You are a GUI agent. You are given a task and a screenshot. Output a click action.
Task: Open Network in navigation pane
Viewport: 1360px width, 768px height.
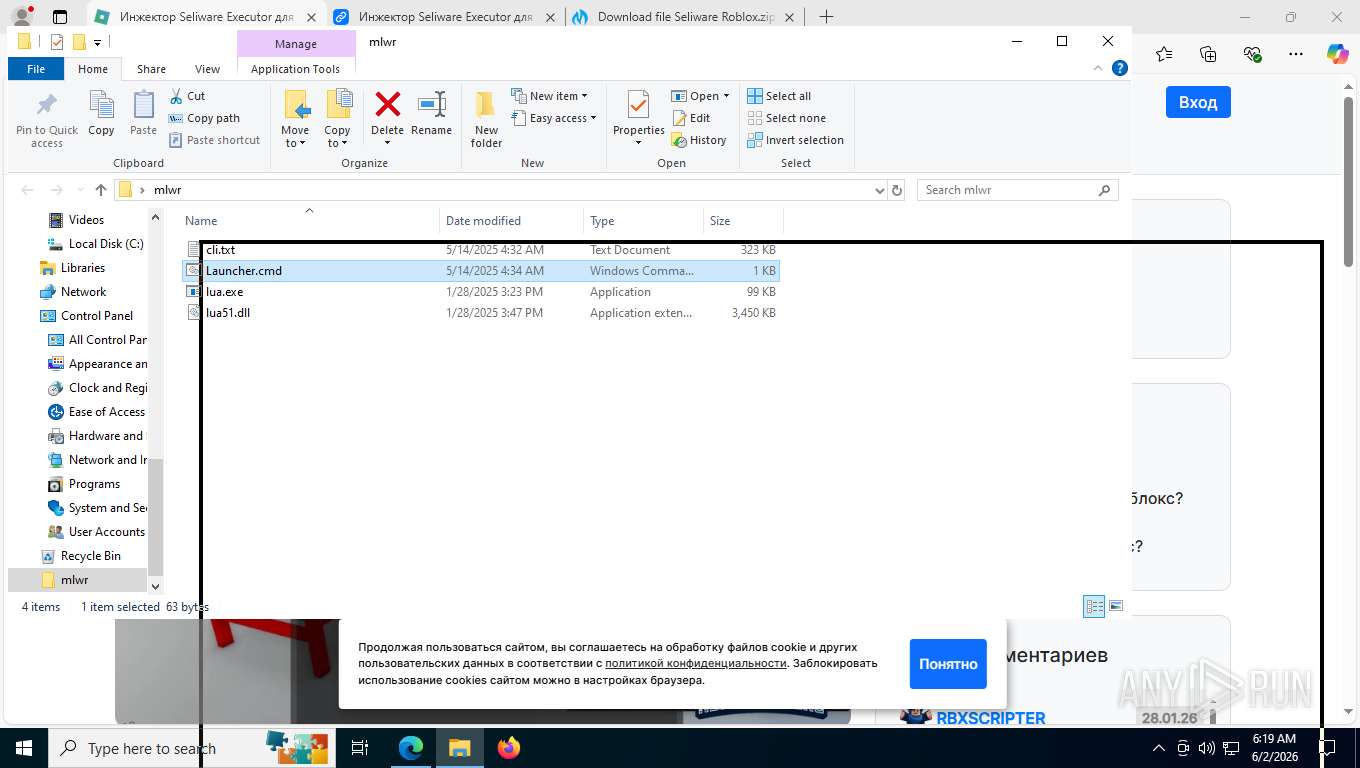83,292
